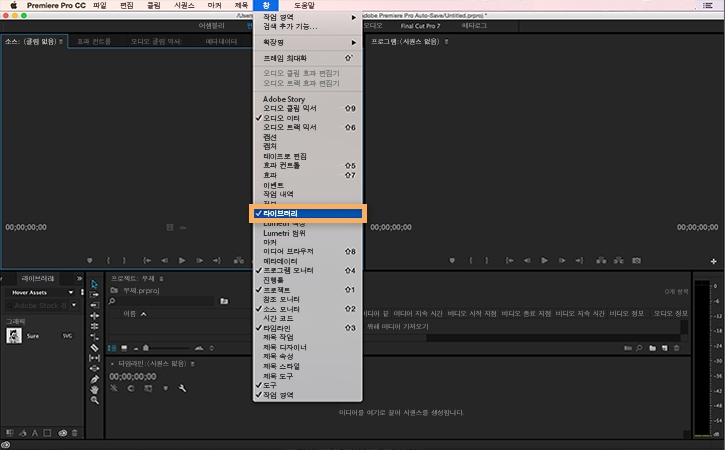Add text style with A icon in Libraries
This screenshot has width=725, height=450.
(x=35, y=433)
